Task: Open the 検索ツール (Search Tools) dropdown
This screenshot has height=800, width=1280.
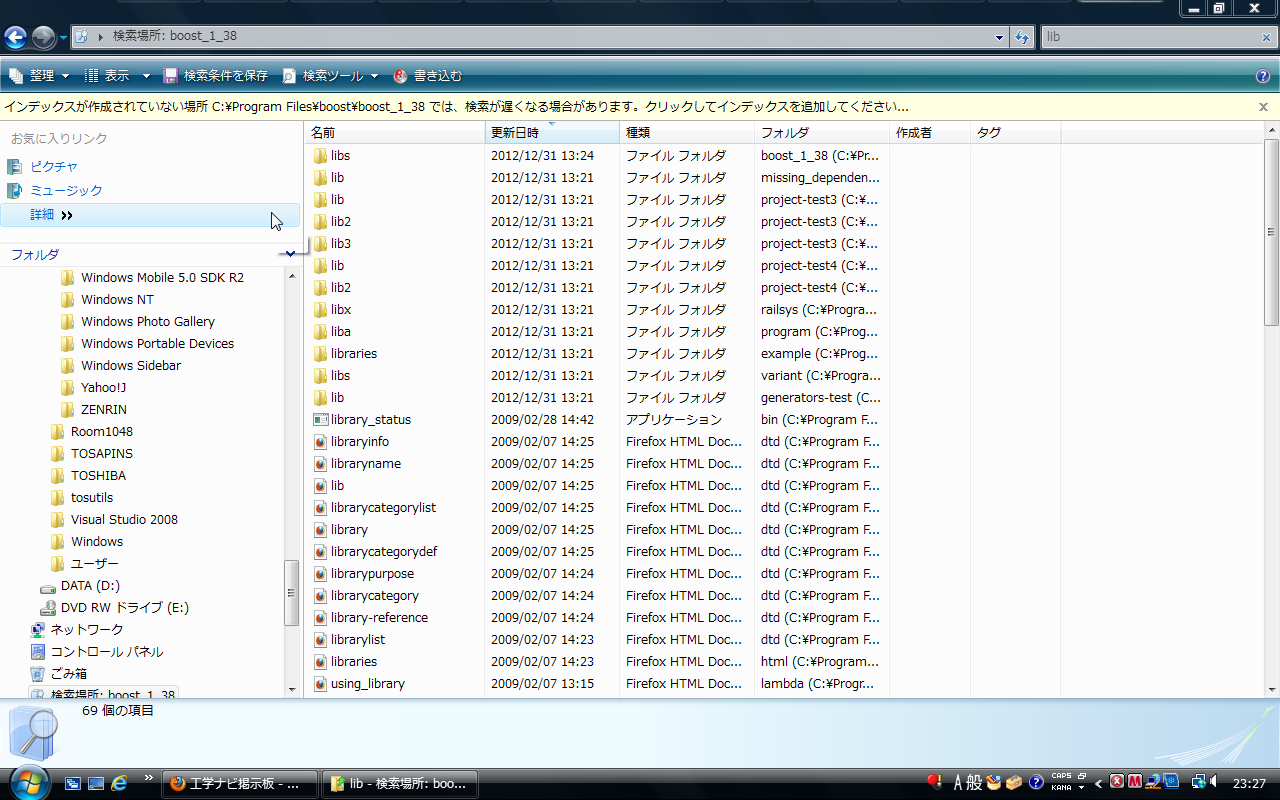Action: click(331, 76)
